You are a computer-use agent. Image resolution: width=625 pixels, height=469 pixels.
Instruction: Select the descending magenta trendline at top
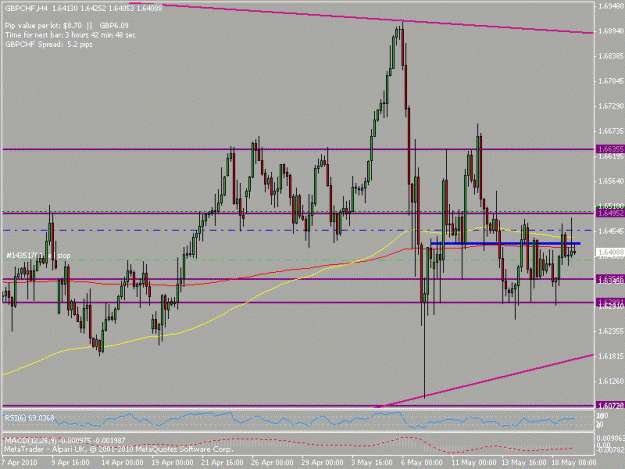click(x=361, y=18)
